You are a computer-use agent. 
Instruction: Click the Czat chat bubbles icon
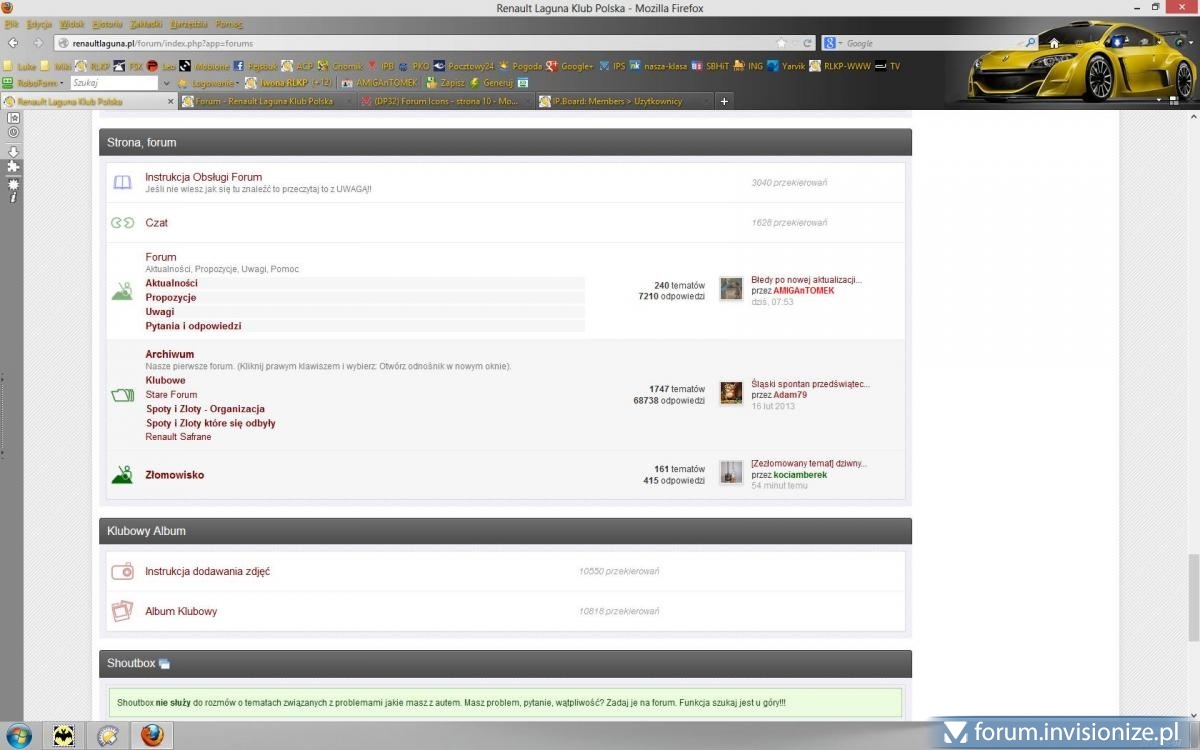122,223
